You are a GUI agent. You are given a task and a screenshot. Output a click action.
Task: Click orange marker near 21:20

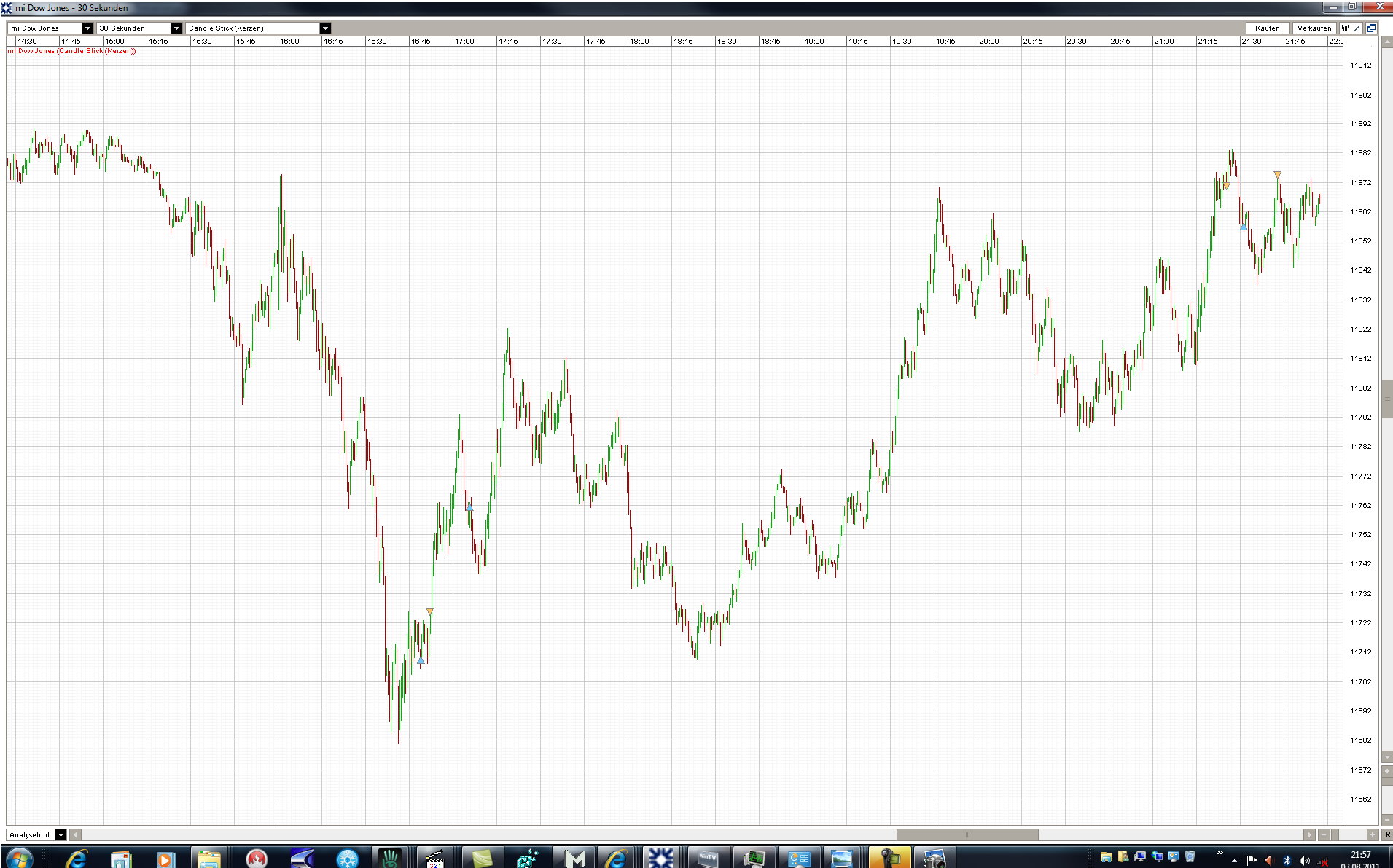(x=1226, y=186)
